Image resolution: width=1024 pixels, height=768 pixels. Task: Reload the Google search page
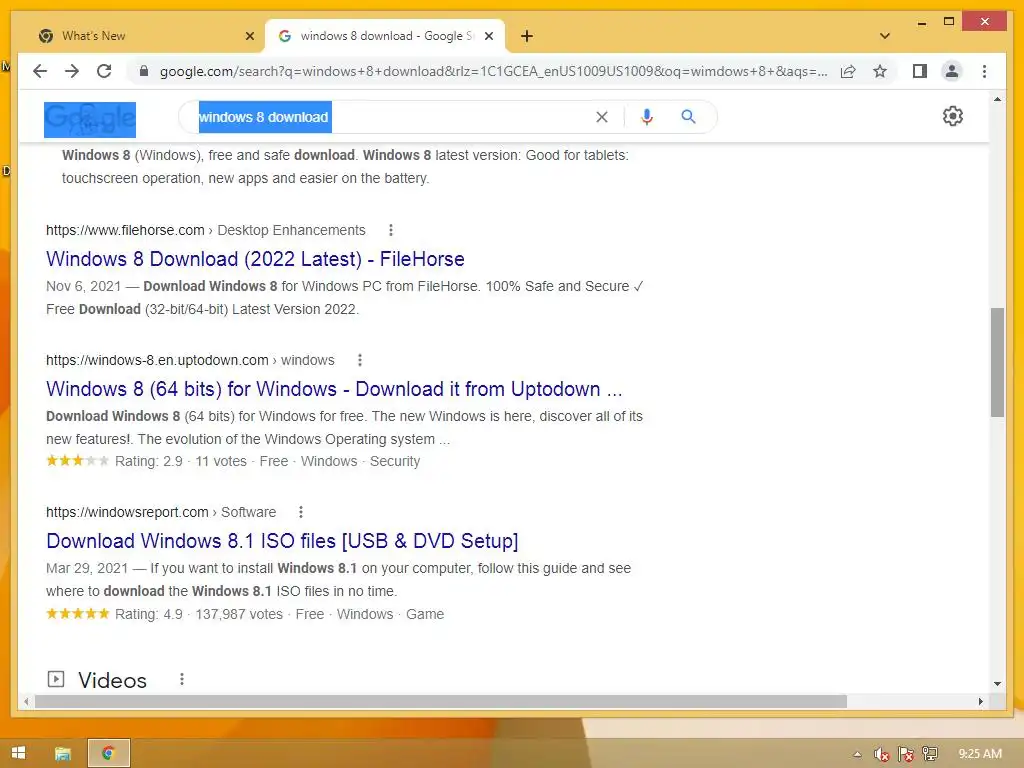[104, 71]
